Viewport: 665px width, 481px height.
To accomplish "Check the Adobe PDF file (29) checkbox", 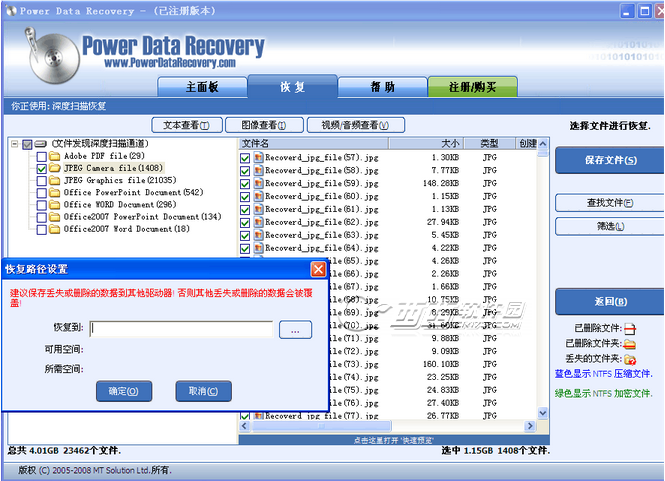I will [x=42, y=157].
